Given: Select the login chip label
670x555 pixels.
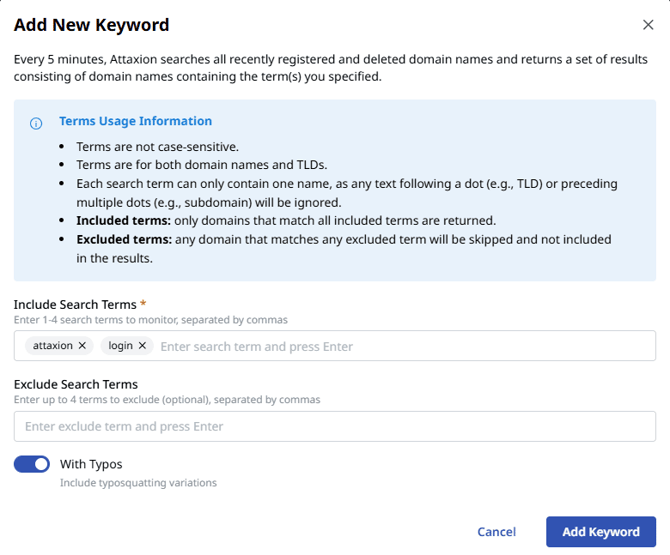Looking at the screenshot, I should [120, 345].
